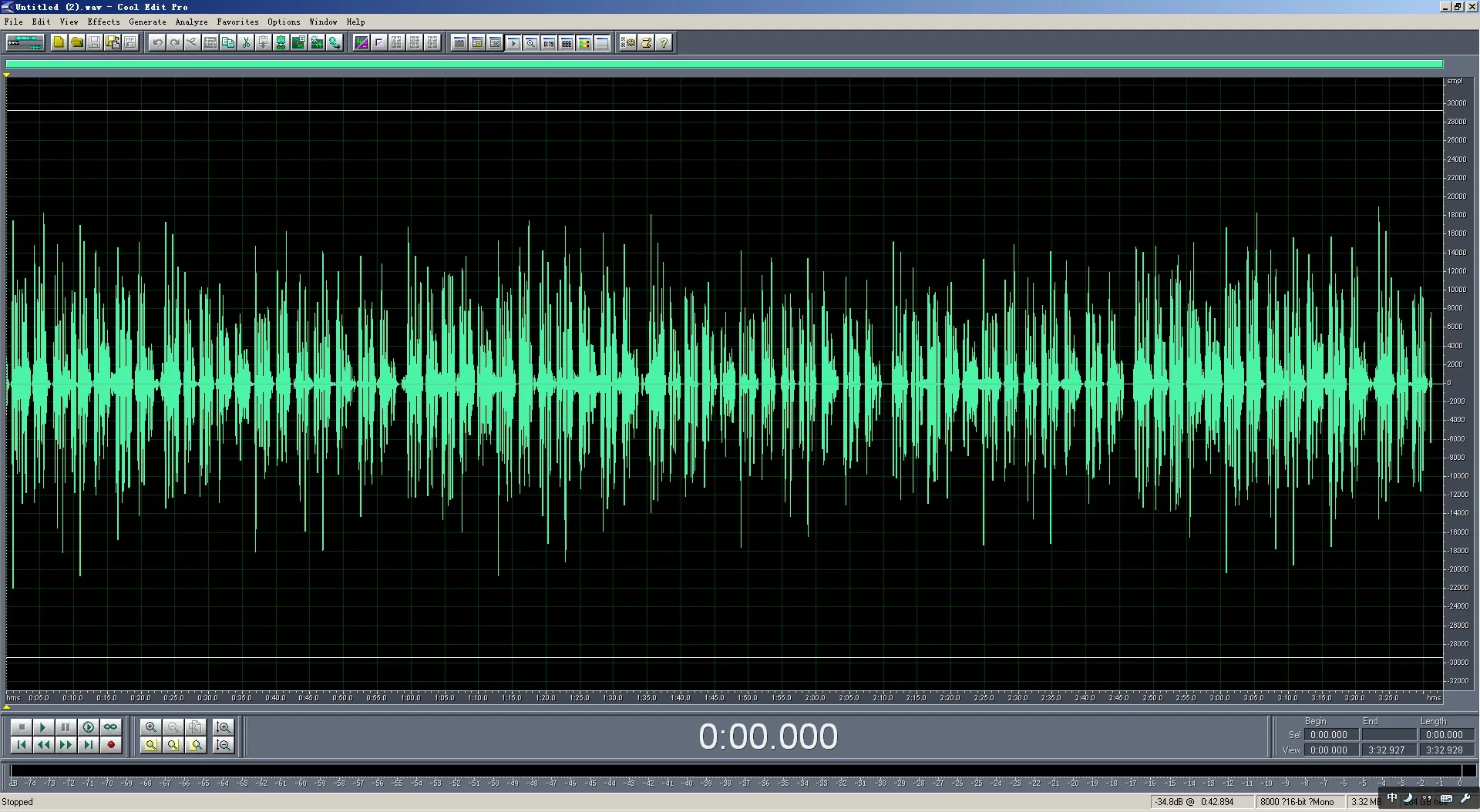Click the yellow playback cursor marker at top left
Viewport: 1480px width, 812px height.
[x=7, y=75]
